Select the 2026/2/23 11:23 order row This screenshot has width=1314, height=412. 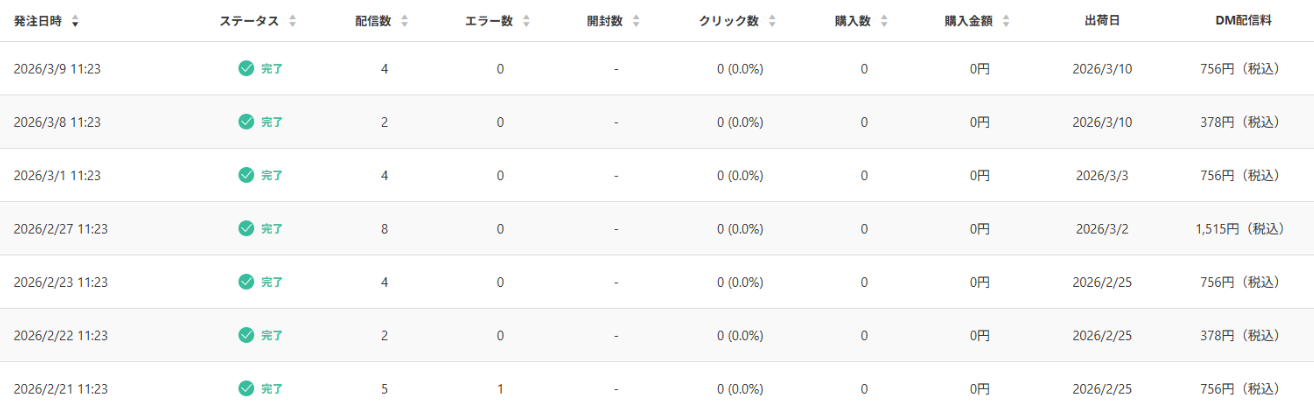point(60,282)
